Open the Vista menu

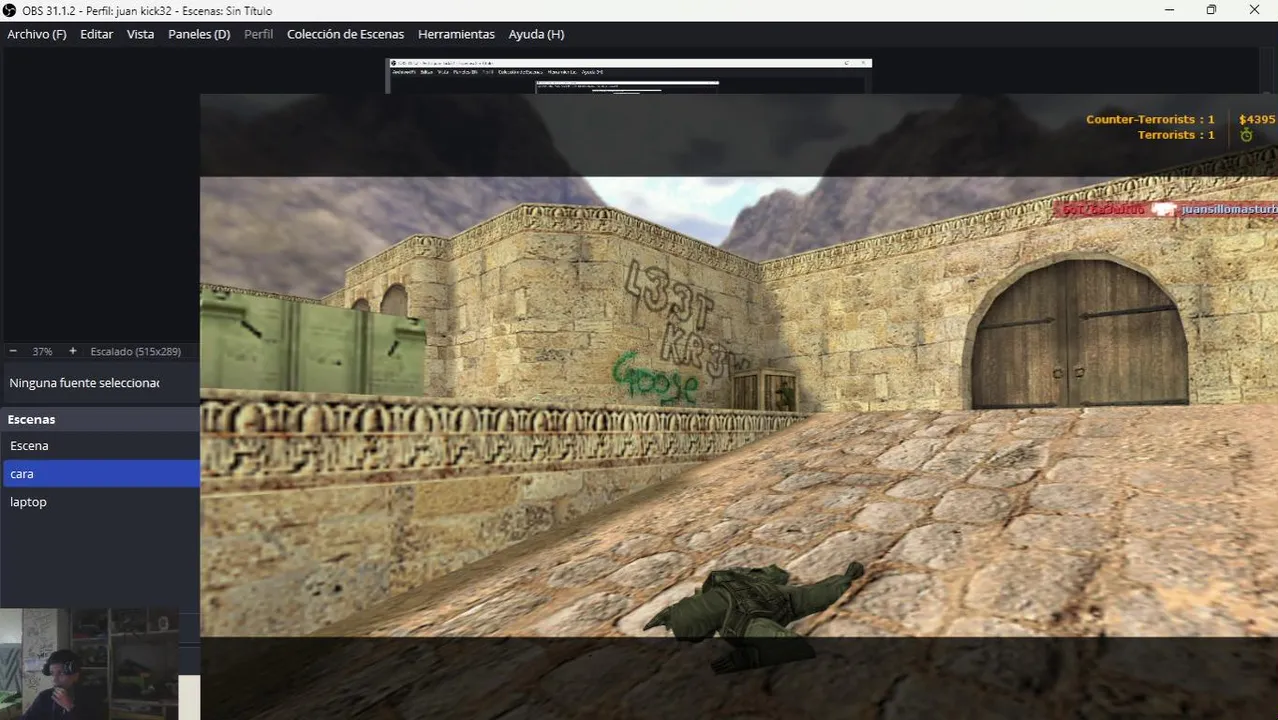tap(141, 34)
